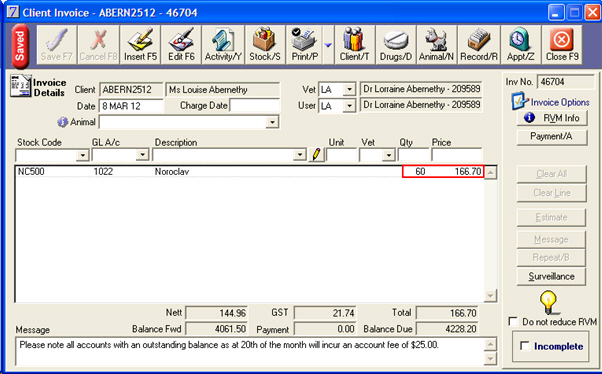Click the Close F9 toolbar icon
Viewport: 602px width, 374px height.
(x=562, y=45)
